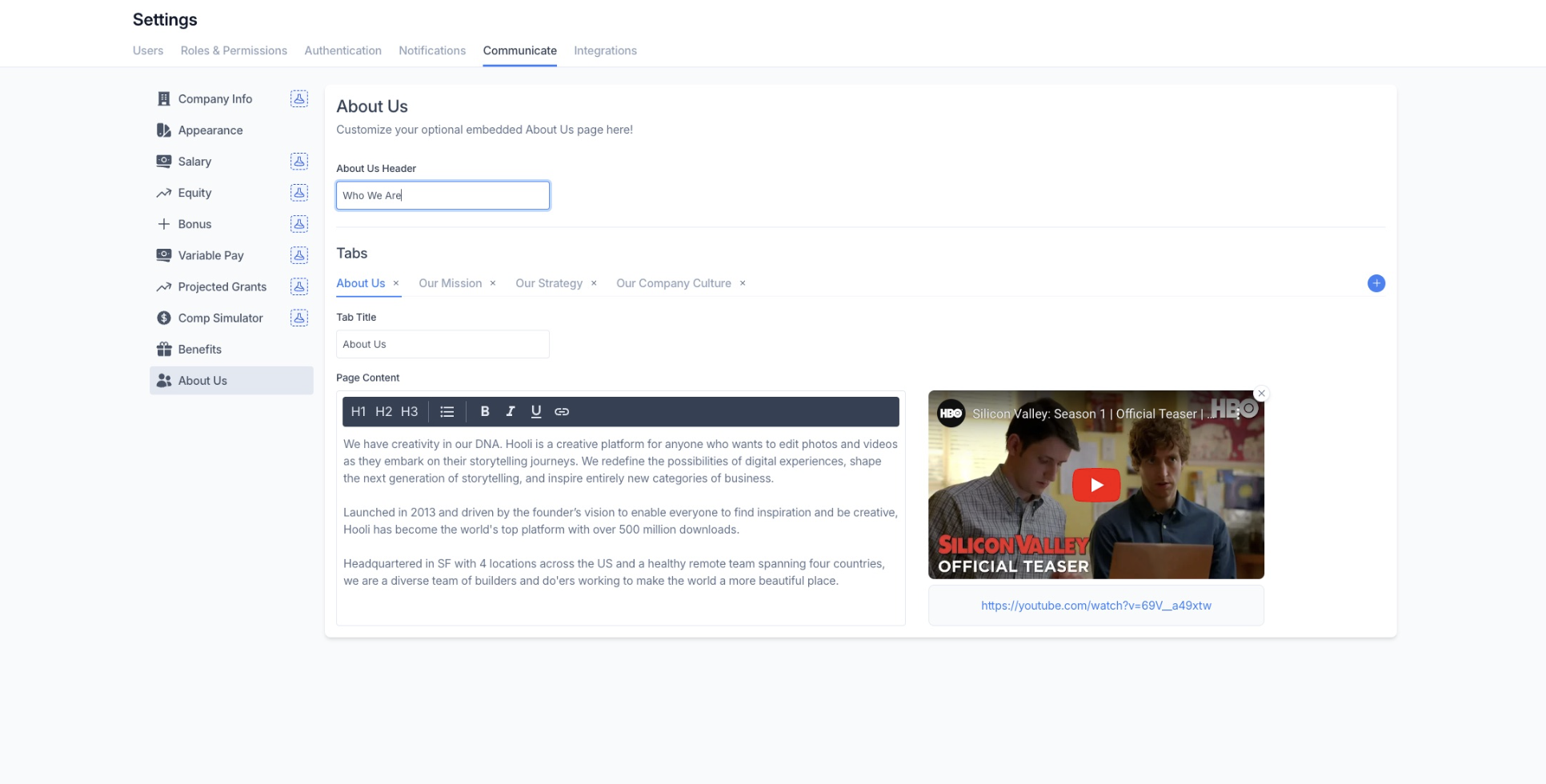Screen dimensions: 1546x784
Task: Click the Tab Title input field
Action: (x=443, y=344)
